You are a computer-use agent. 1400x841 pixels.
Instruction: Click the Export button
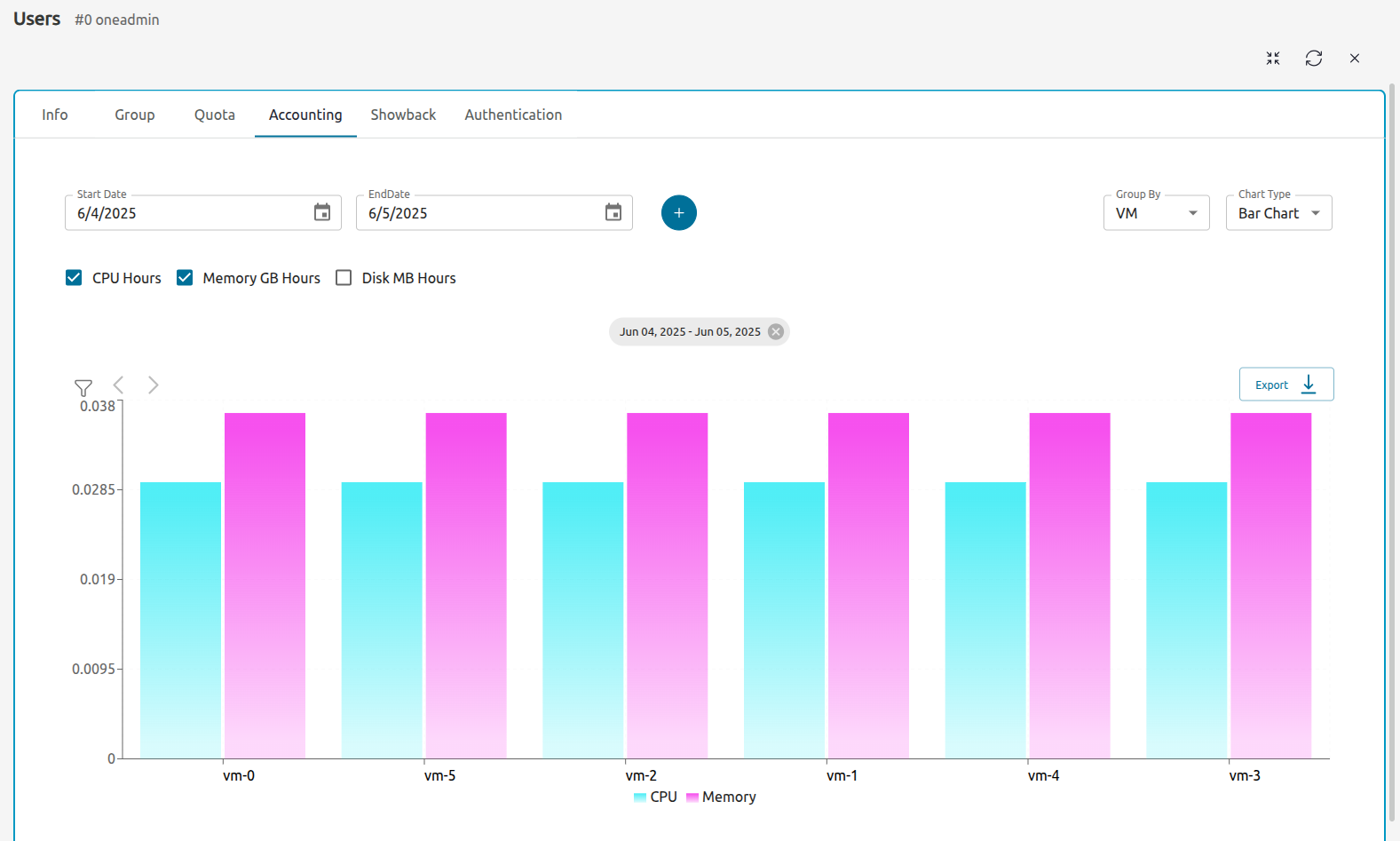point(1285,385)
